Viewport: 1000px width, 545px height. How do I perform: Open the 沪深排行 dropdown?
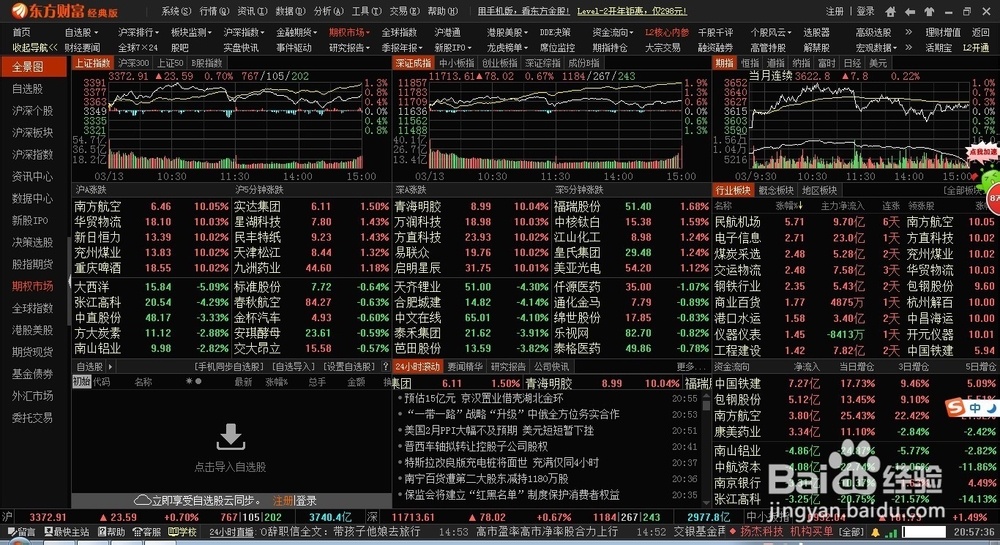(x=138, y=32)
